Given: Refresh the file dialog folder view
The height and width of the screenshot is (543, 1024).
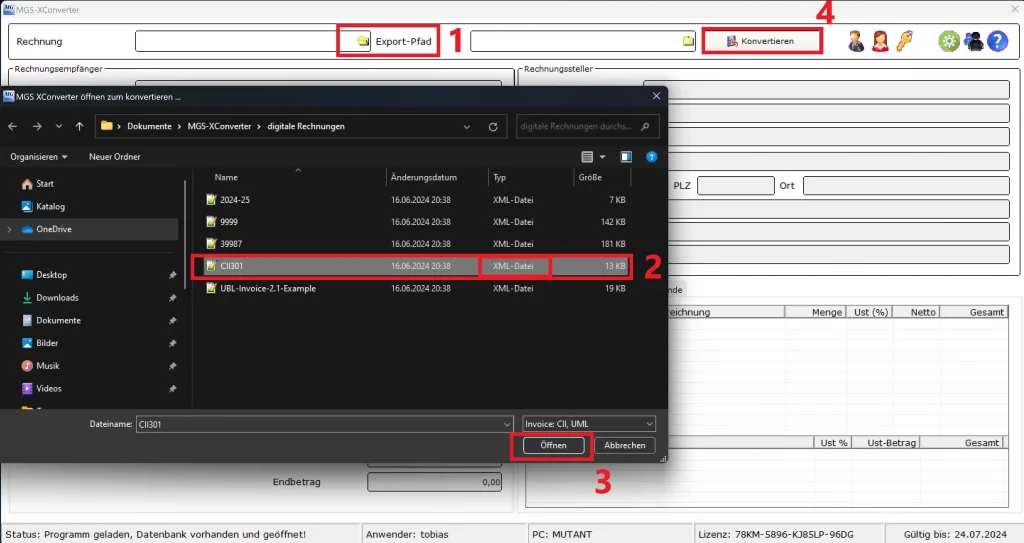Looking at the screenshot, I should pos(492,127).
